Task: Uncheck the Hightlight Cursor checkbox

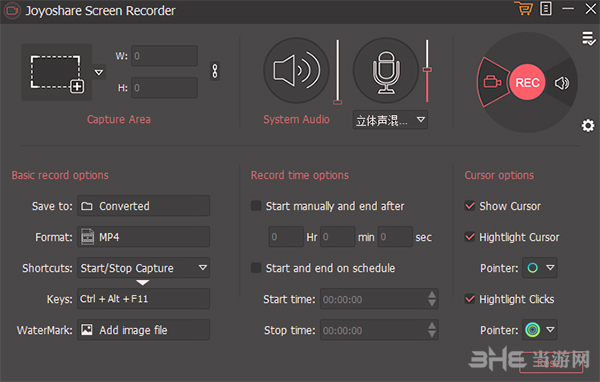Action: tap(470, 237)
